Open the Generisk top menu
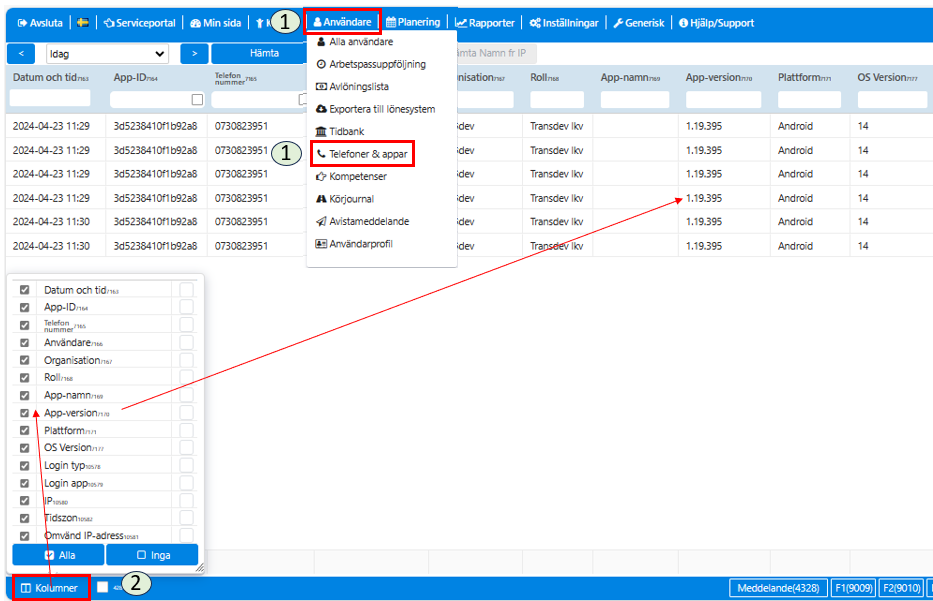The height and width of the screenshot is (601, 933). pos(638,23)
